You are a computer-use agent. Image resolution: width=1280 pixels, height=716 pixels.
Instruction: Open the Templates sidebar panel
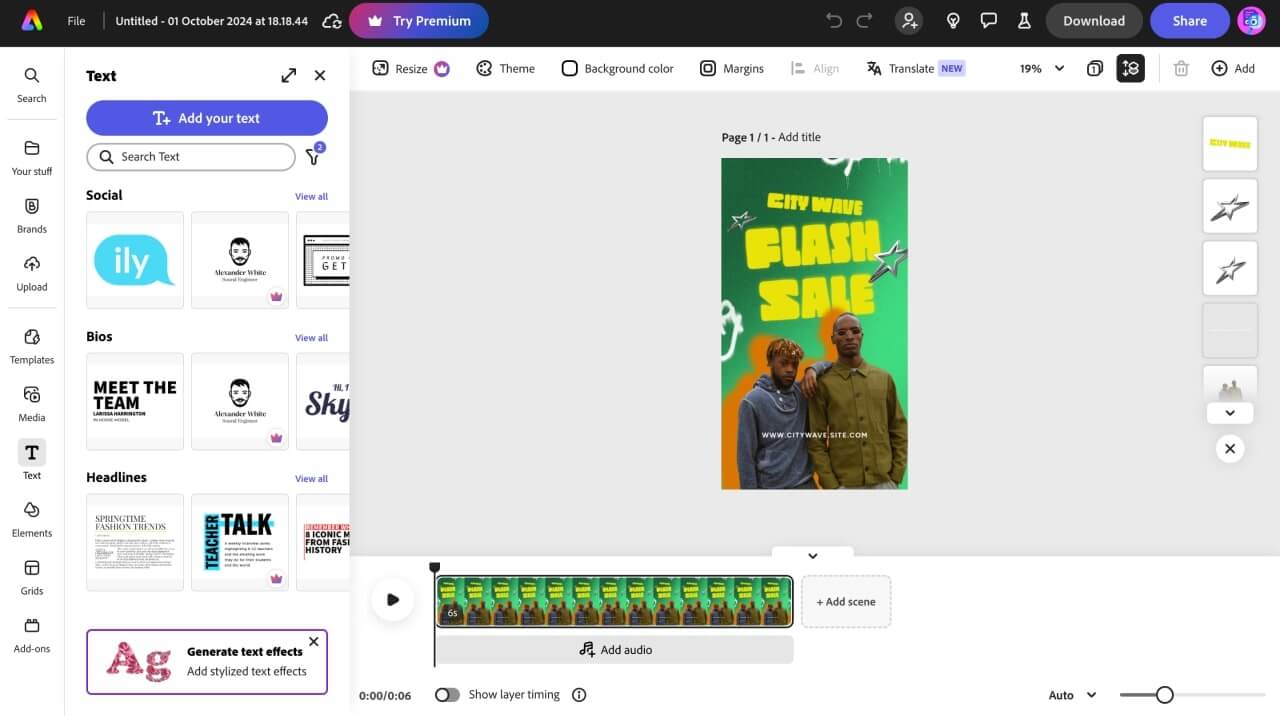[32, 345]
